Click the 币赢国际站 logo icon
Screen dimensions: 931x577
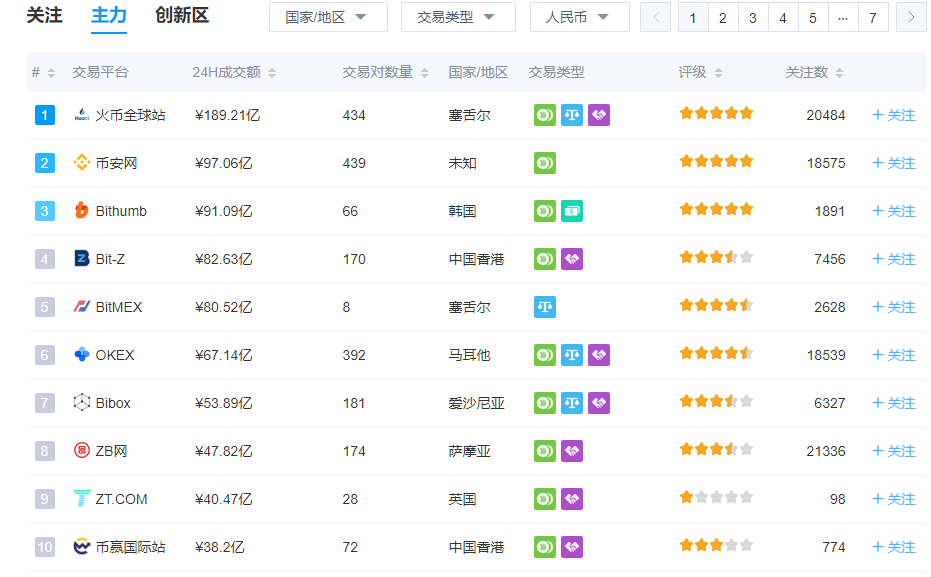[x=81, y=547]
